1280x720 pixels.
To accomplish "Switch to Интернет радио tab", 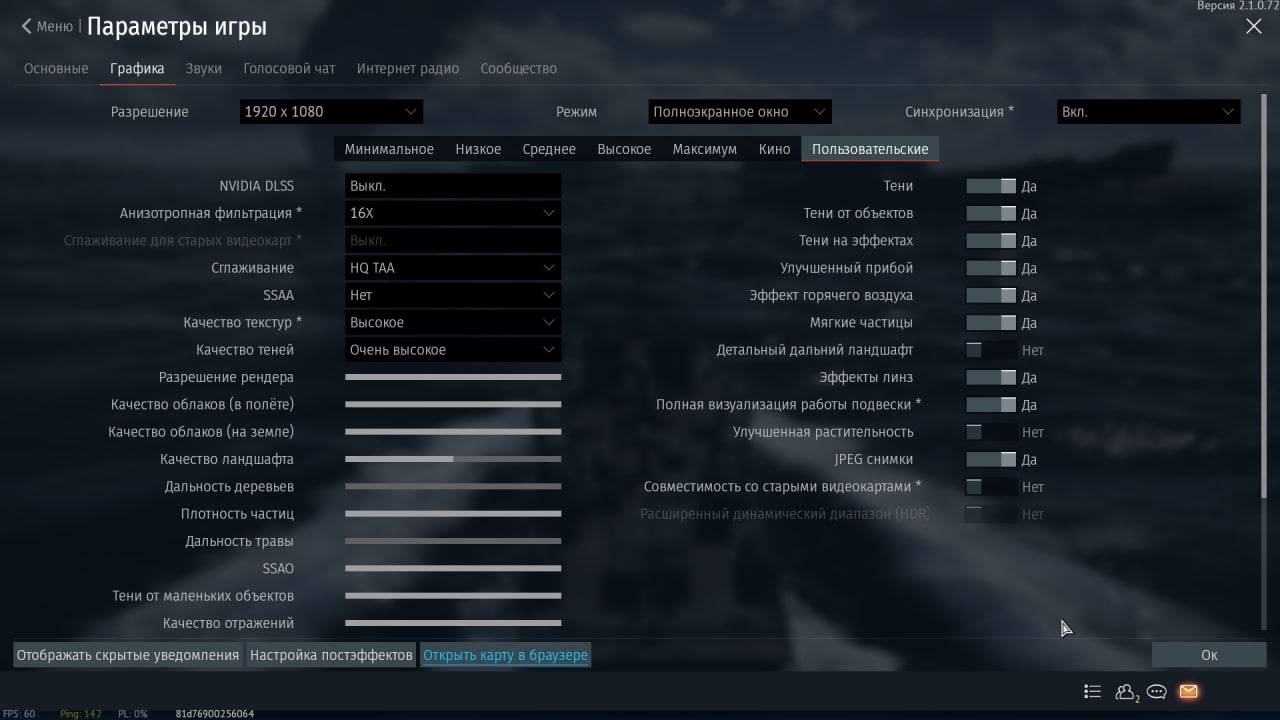I will pyautogui.click(x=408, y=69).
